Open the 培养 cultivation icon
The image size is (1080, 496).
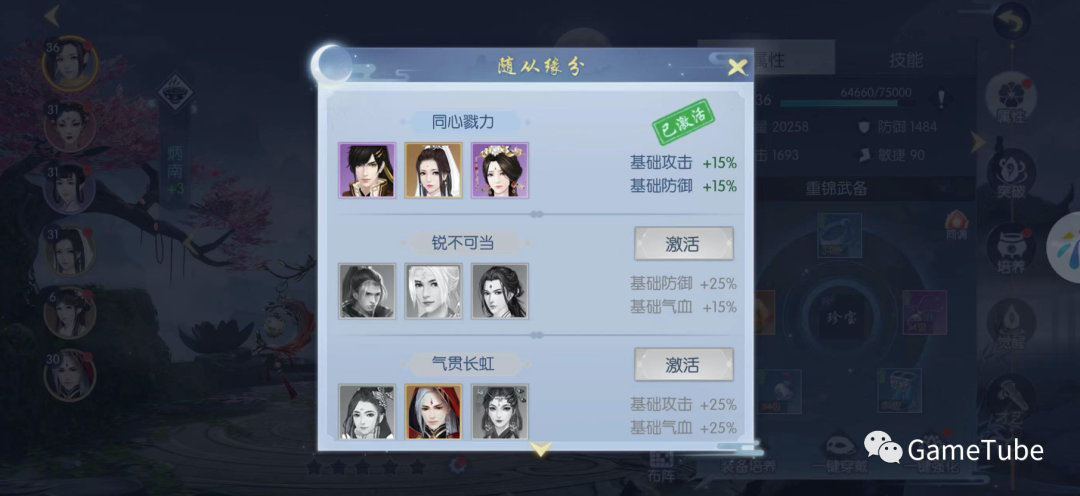pyautogui.click(x=1010, y=249)
